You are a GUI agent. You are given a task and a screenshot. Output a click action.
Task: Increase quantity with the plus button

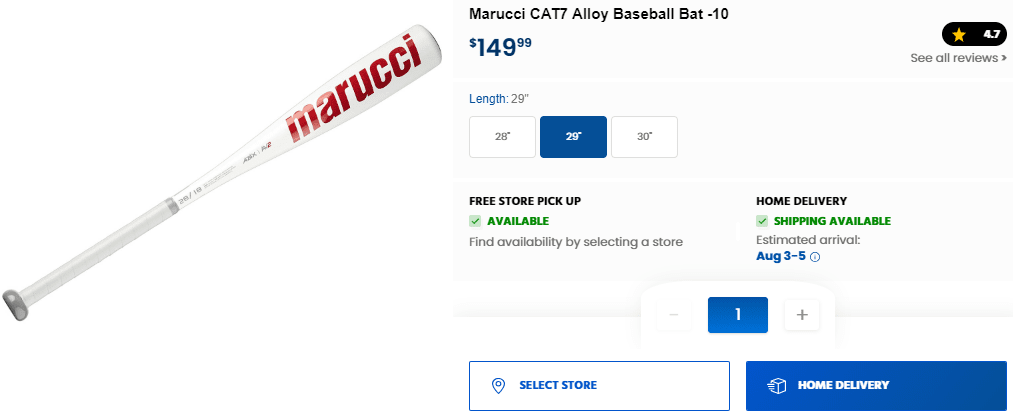(x=801, y=315)
